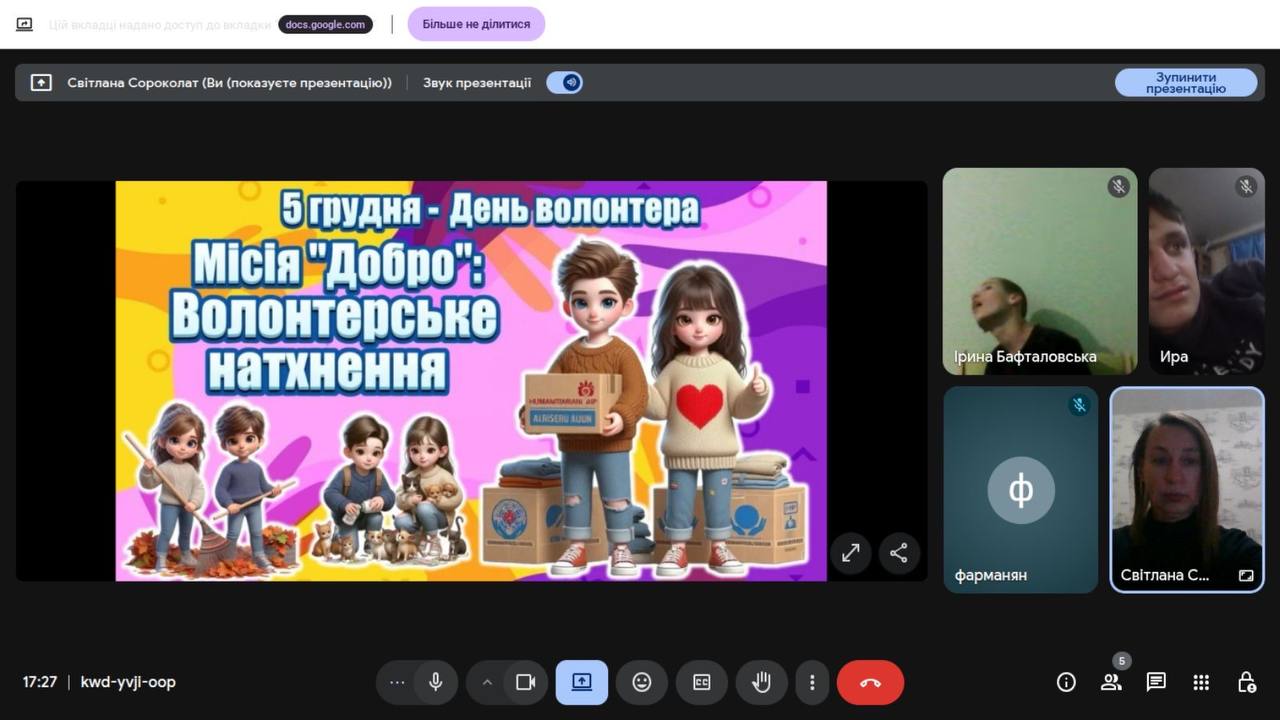Raise your hand in the meeting
The height and width of the screenshot is (720, 1280).
(761, 683)
